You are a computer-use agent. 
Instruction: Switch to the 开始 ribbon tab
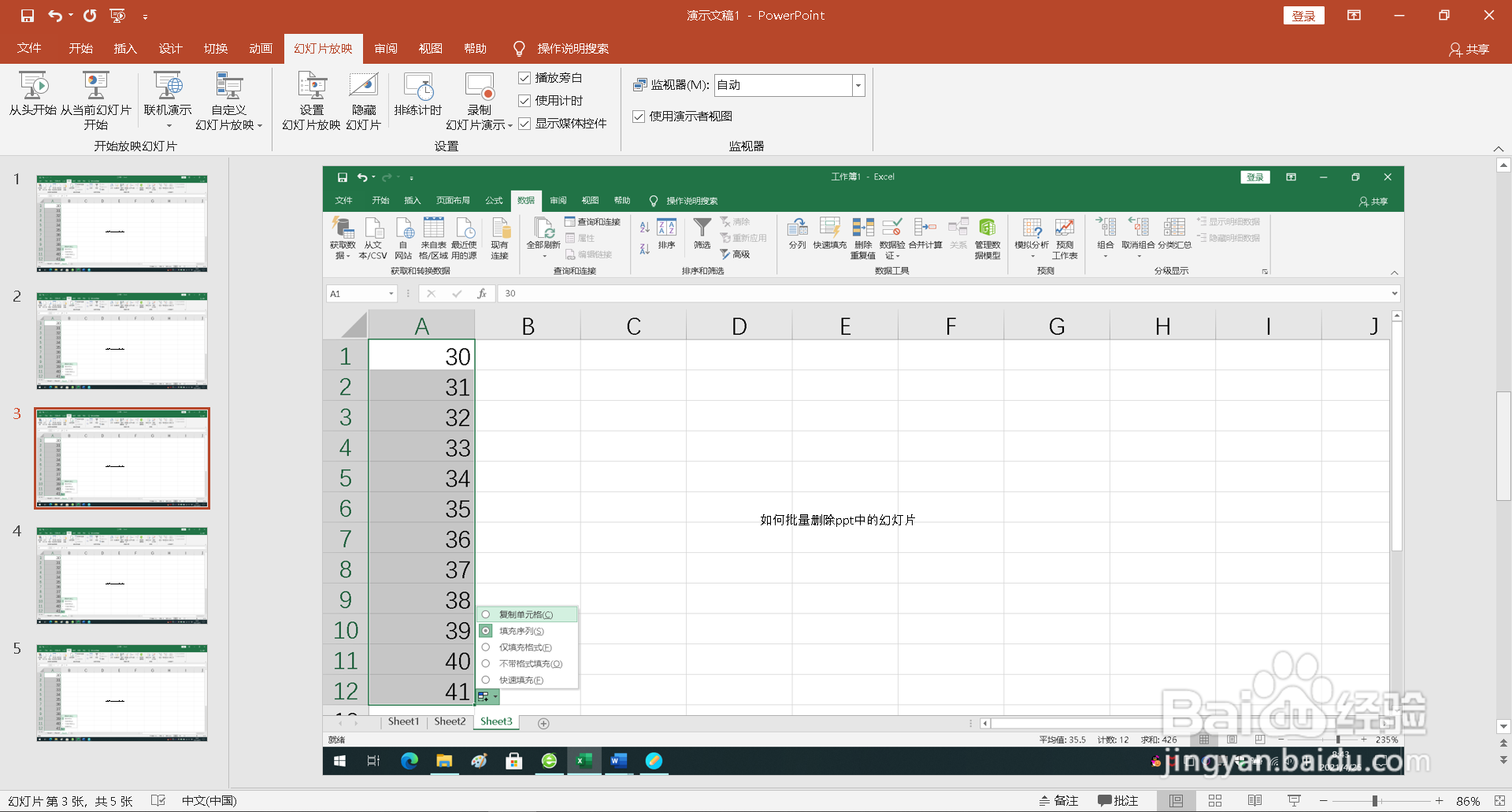(x=80, y=49)
